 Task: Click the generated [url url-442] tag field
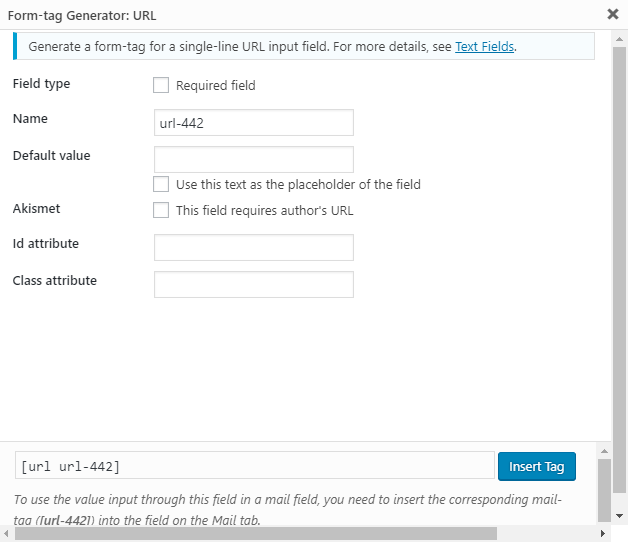pos(254,466)
